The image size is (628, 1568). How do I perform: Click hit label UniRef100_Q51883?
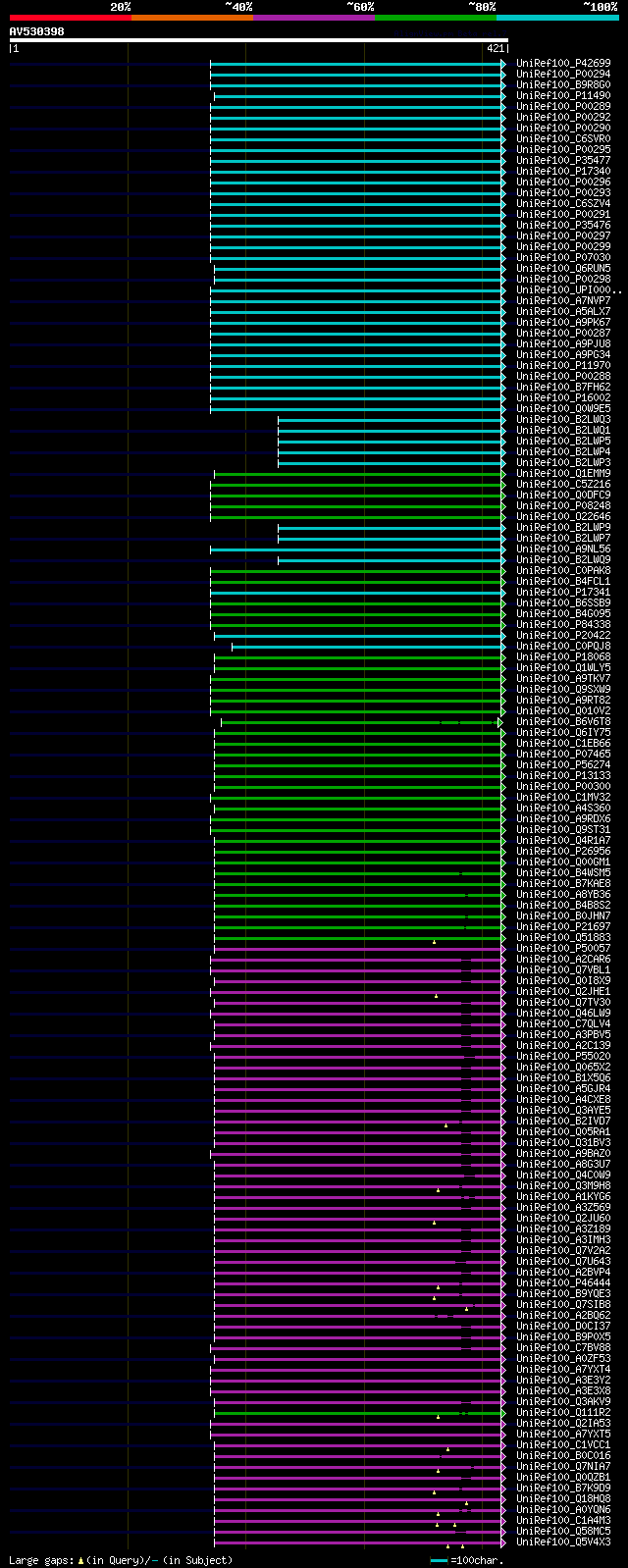click(563, 937)
